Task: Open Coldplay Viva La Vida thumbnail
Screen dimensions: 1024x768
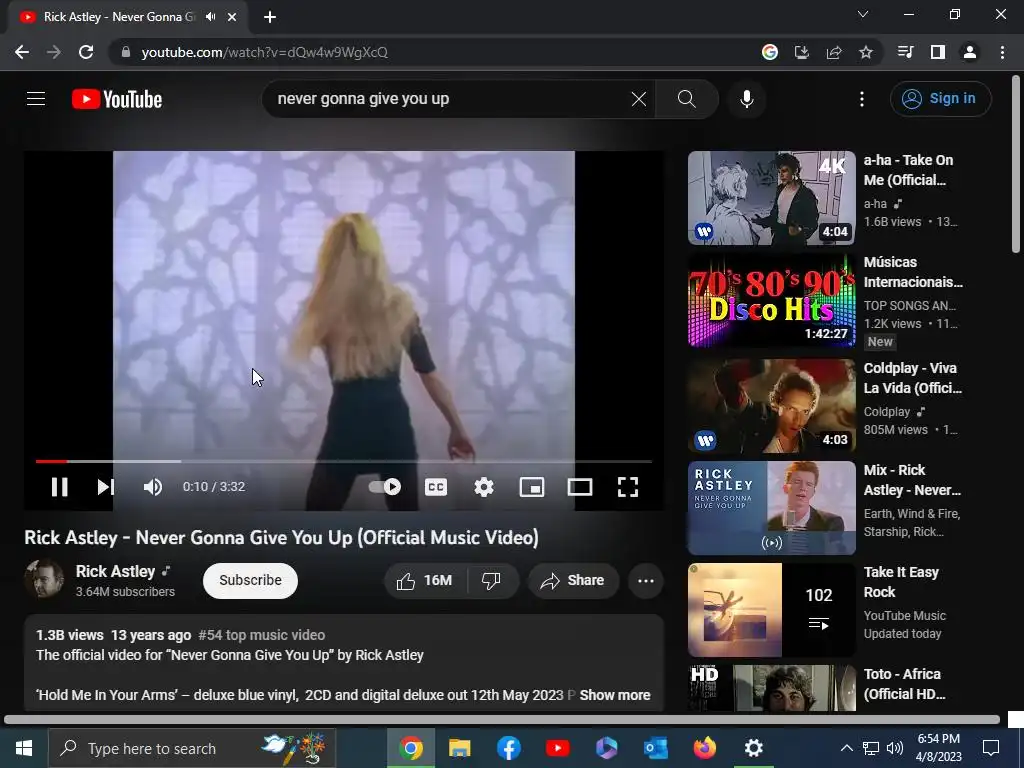Action: point(771,406)
